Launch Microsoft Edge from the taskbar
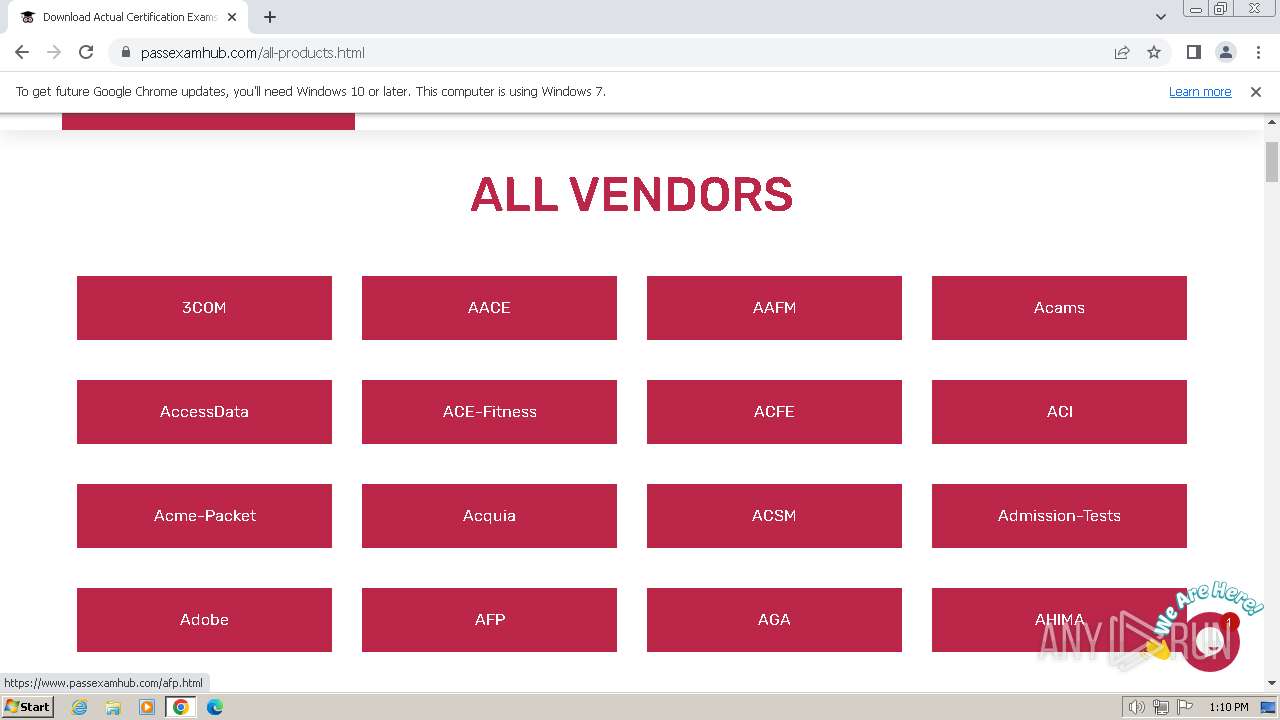 [215, 707]
